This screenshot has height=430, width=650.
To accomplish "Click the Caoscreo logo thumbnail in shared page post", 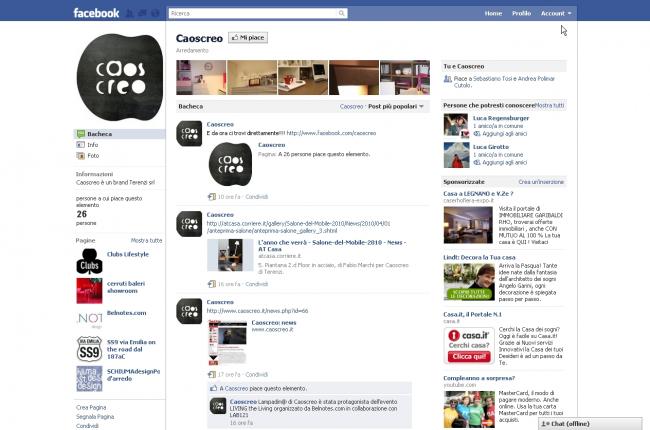I will (x=230, y=164).
